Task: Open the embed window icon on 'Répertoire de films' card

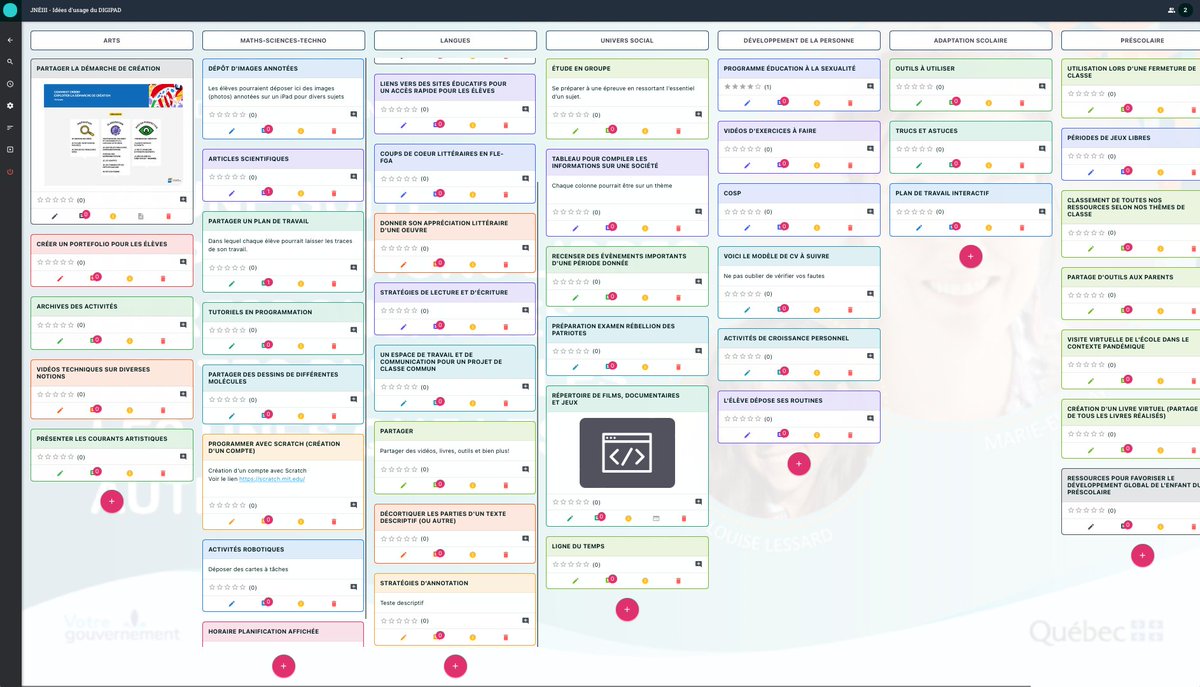Action: point(656,518)
